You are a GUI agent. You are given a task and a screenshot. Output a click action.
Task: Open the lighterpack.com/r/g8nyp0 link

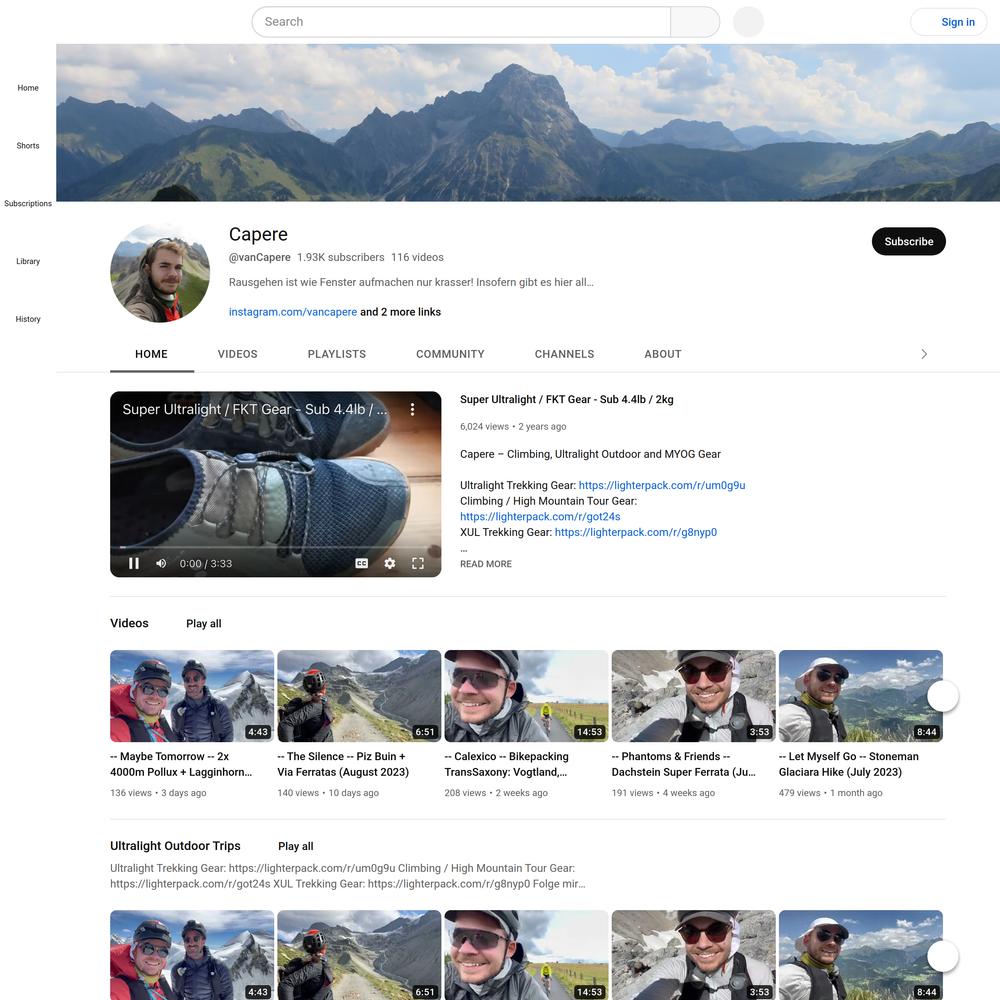[636, 532]
